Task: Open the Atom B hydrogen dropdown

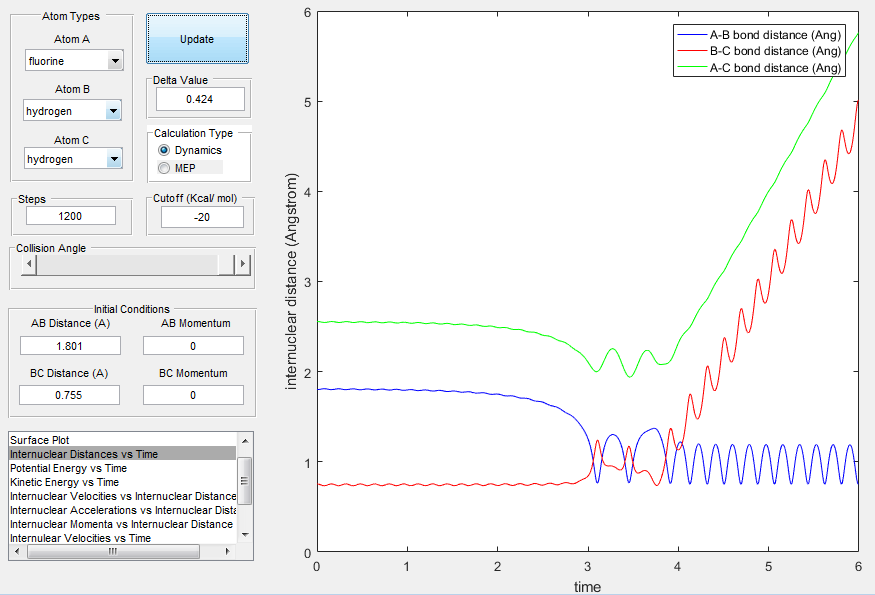Action: point(73,111)
